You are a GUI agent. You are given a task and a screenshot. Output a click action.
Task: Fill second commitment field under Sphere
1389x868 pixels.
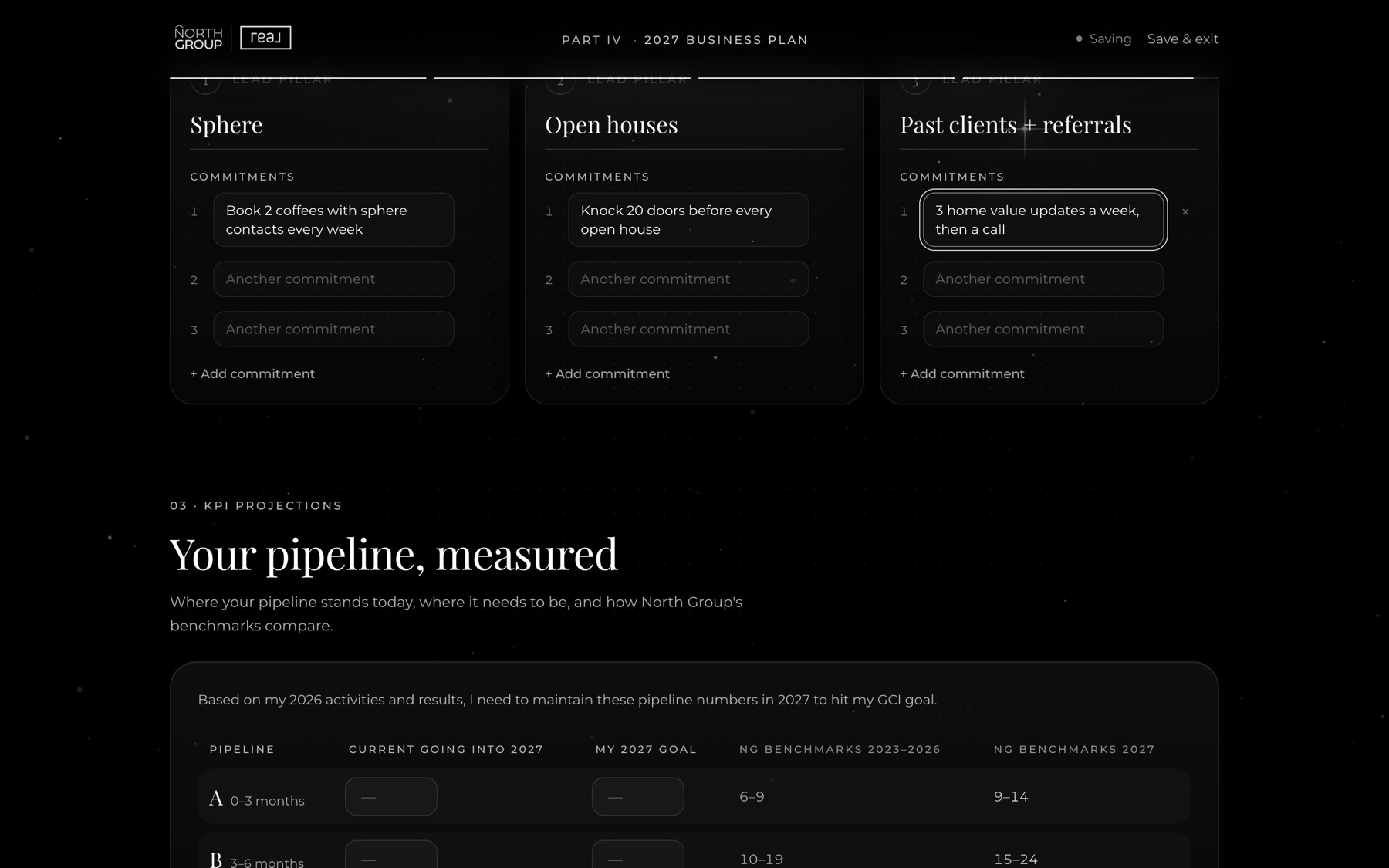point(333,279)
